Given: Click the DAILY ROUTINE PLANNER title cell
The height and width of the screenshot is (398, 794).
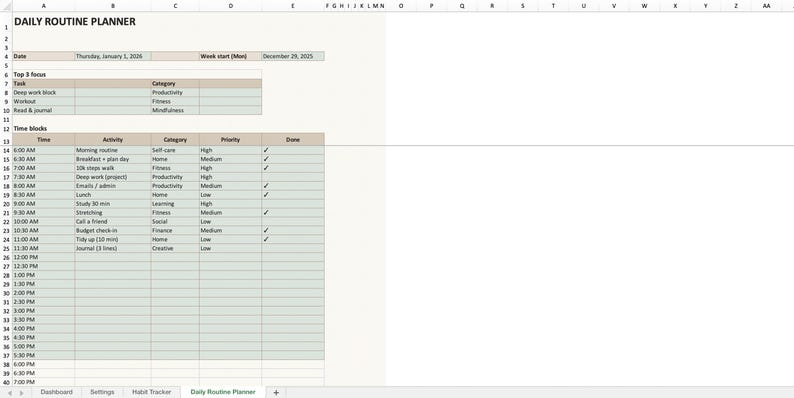Looking at the screenshot, I should point(75,22).
